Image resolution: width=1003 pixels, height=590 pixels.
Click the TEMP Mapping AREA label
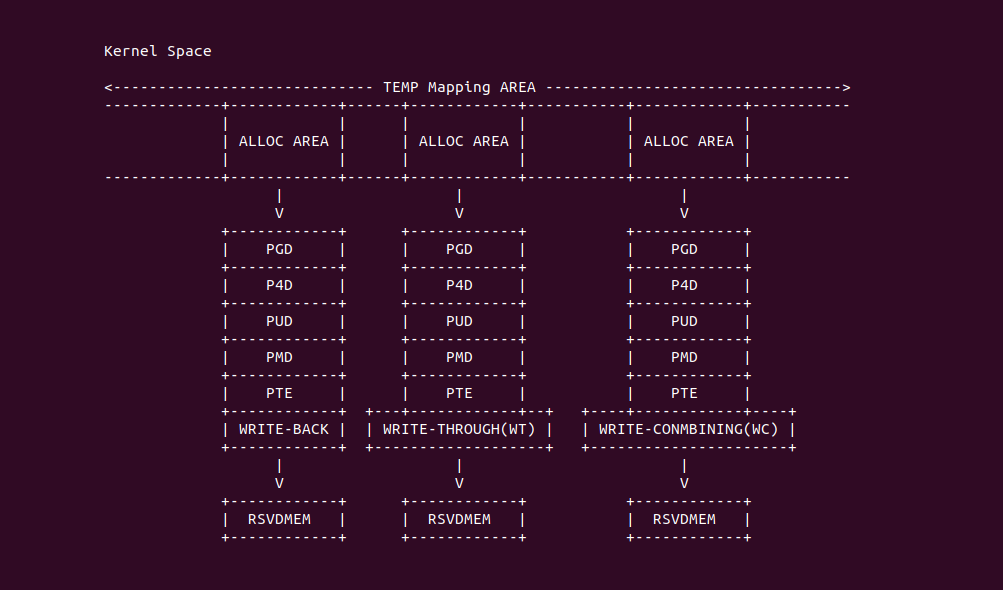pos(459,87)
